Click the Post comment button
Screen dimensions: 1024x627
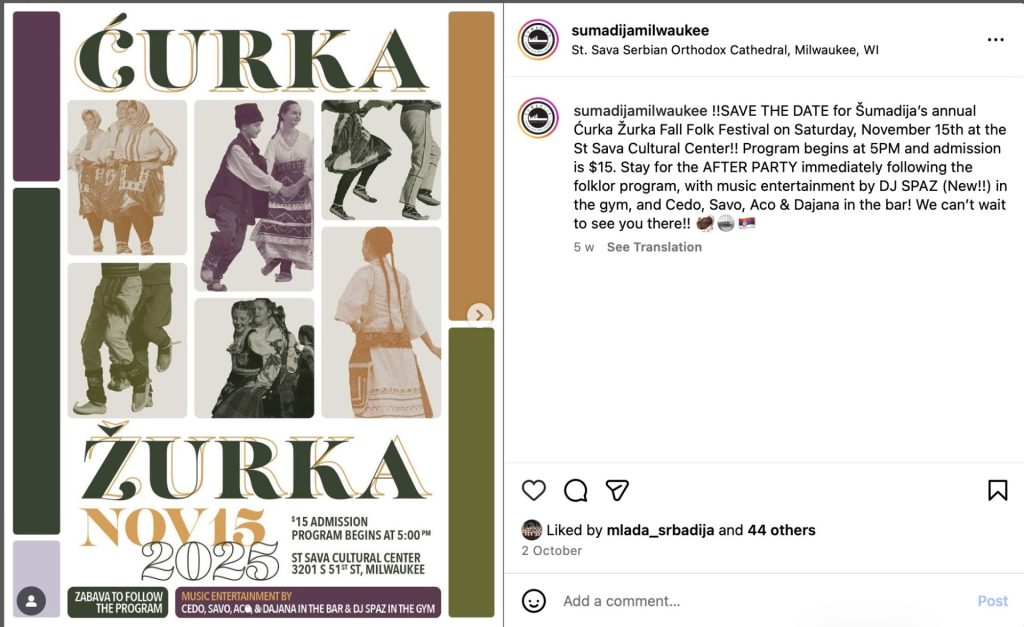992,601
